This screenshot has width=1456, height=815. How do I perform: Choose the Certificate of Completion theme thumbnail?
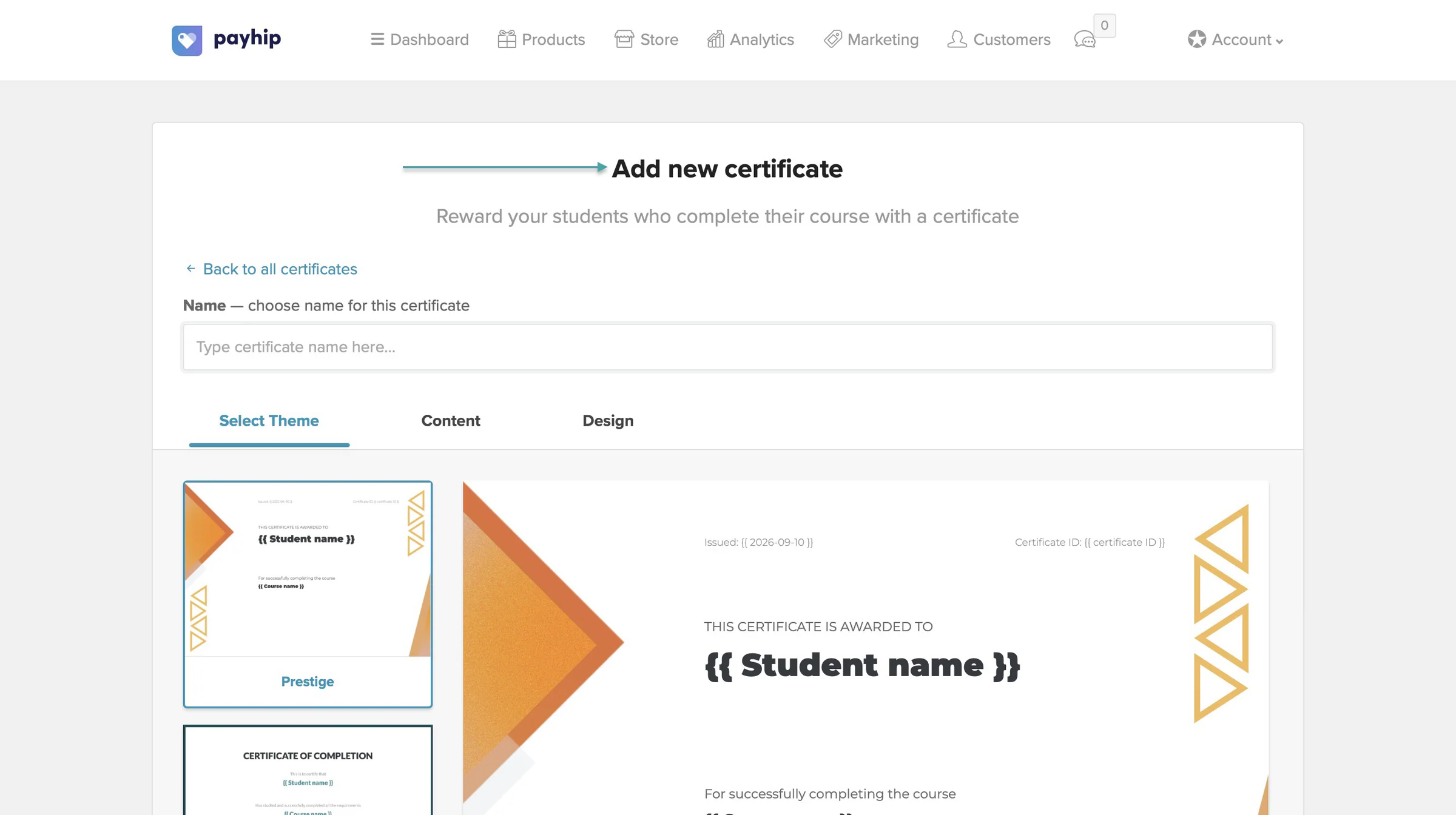tap(308, 770)
